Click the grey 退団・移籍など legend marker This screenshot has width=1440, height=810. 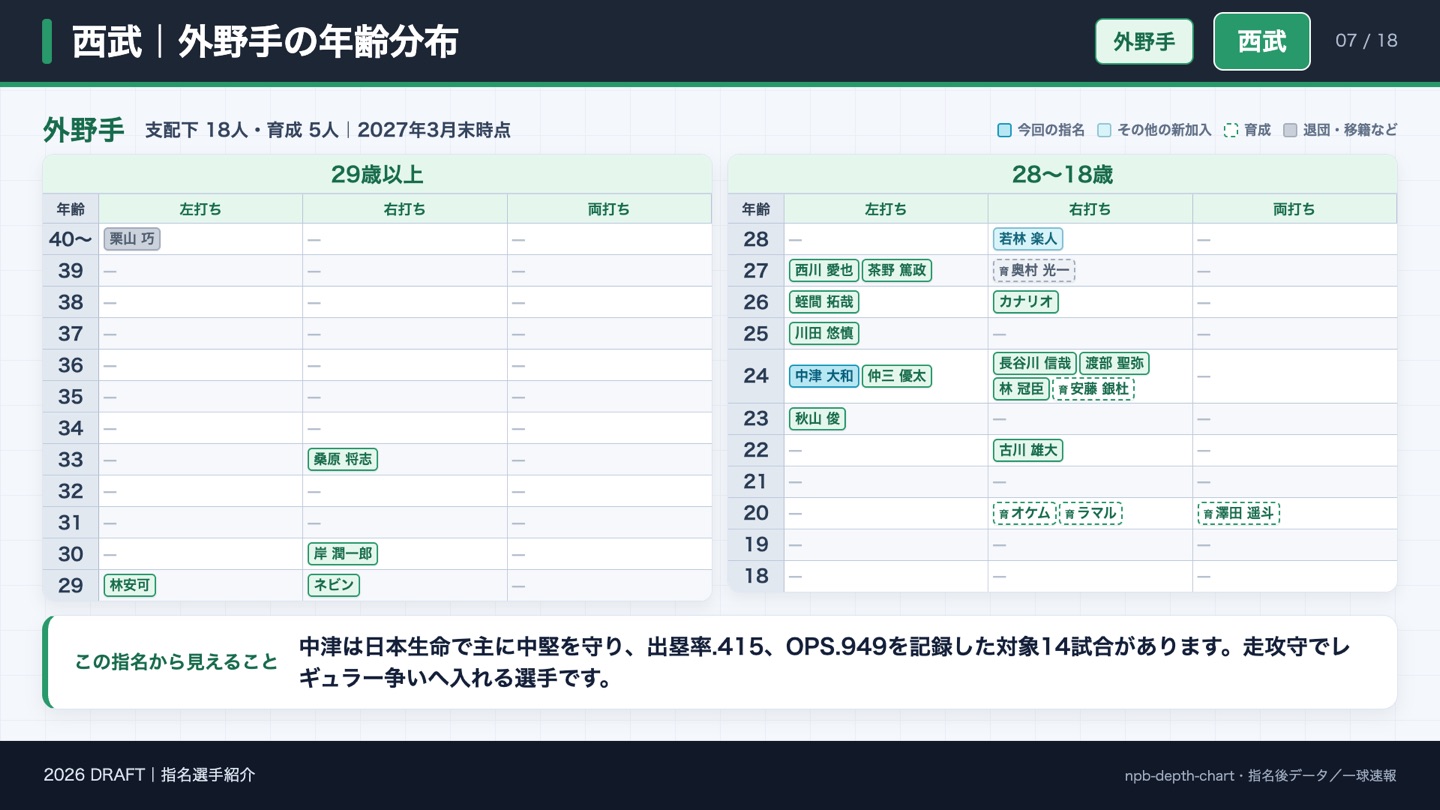coord(1290,130)
